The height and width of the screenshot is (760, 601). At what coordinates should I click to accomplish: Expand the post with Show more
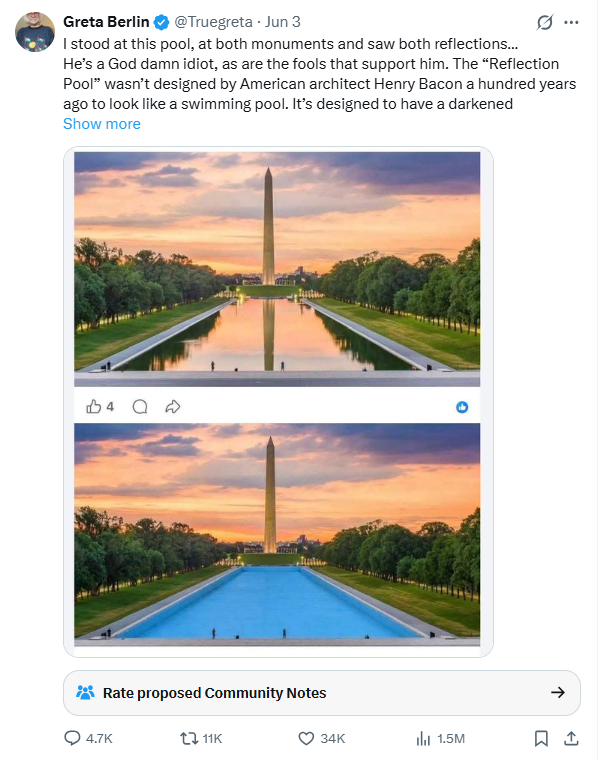(102, 124)
